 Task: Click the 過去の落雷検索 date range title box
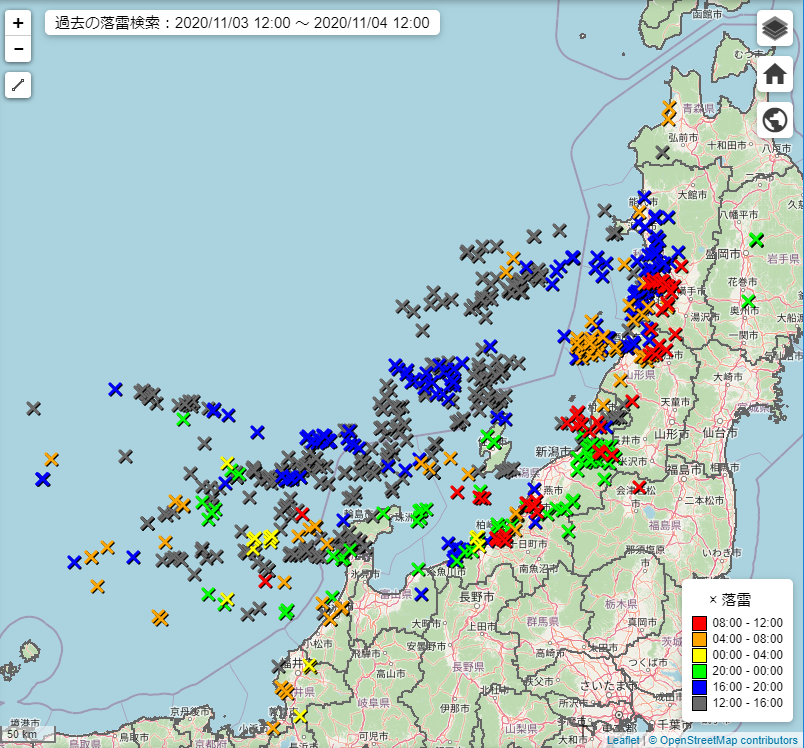pos(242,23)
